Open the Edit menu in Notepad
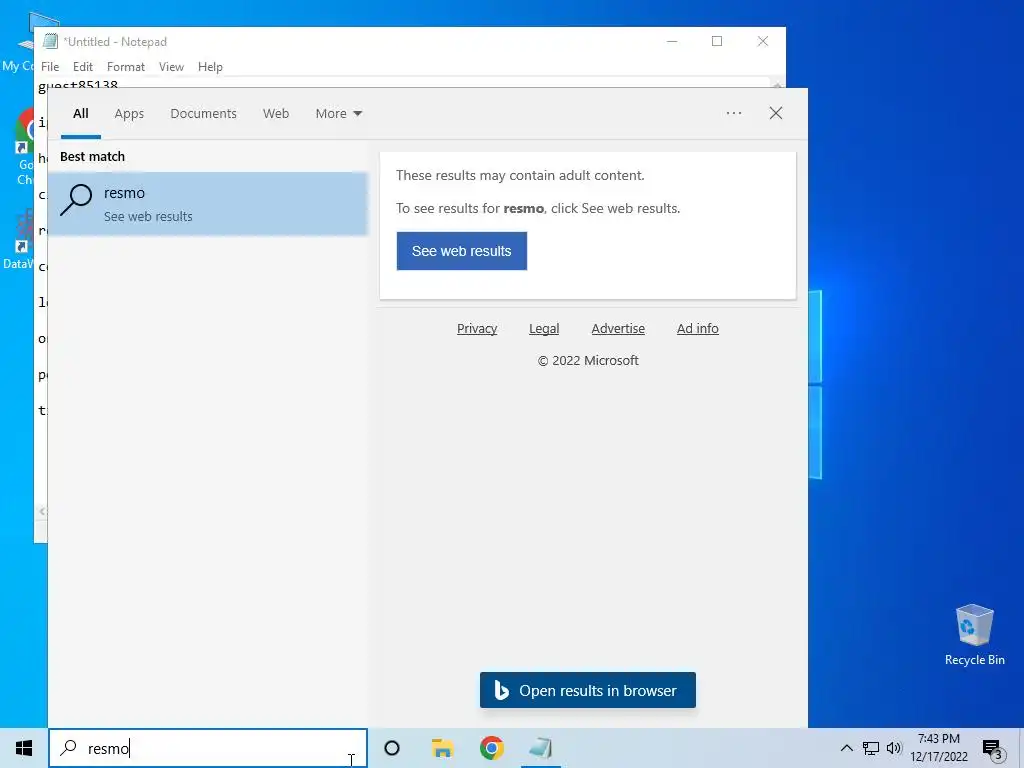 [82, 67]
